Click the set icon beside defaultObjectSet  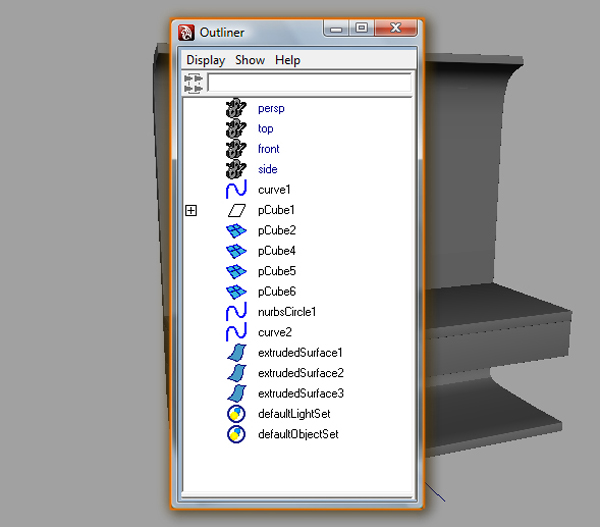236,434
